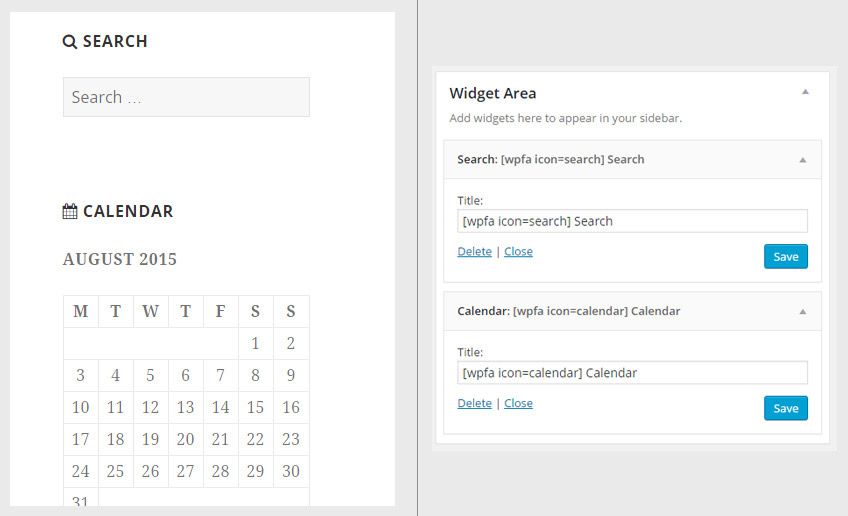The image size is (848, 516).
Task: Delete the Search widget
Action: (474, 252)
